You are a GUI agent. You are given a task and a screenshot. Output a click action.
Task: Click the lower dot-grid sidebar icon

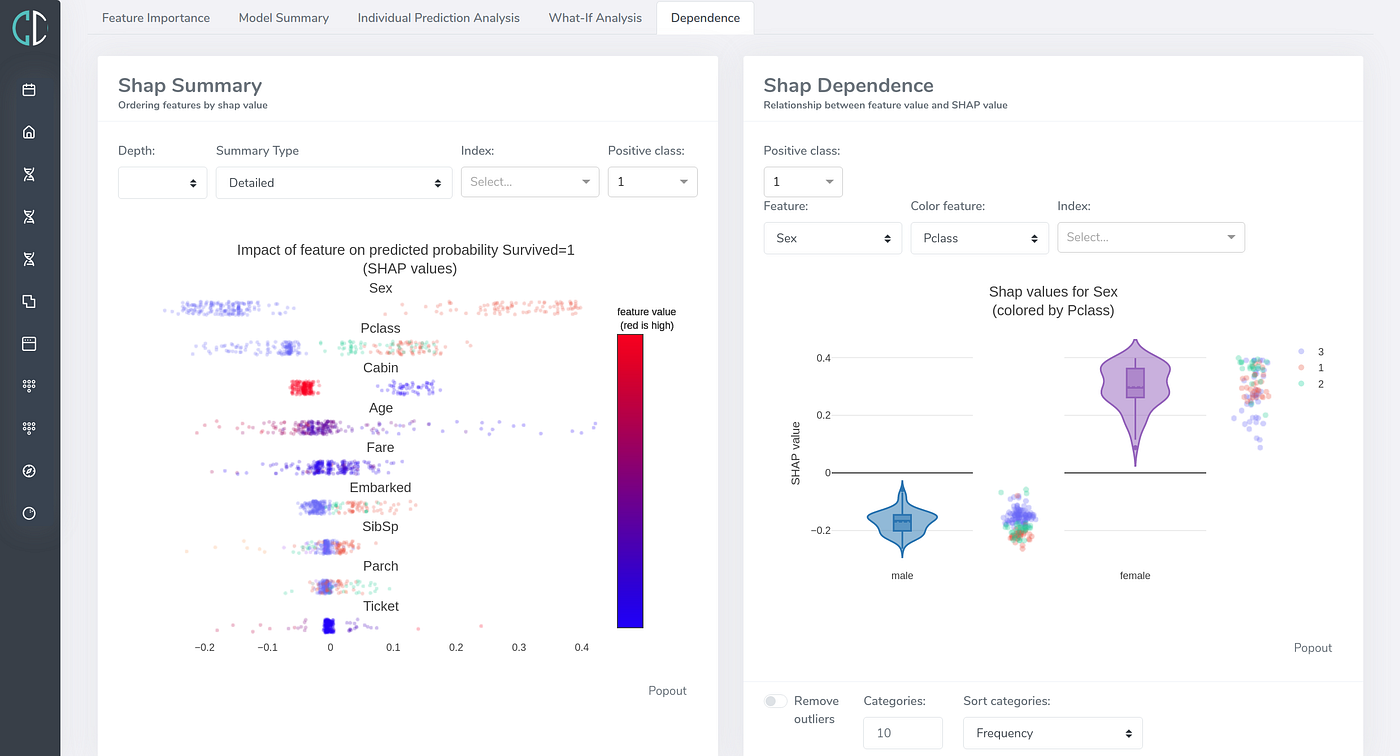(x=29, y=428)
